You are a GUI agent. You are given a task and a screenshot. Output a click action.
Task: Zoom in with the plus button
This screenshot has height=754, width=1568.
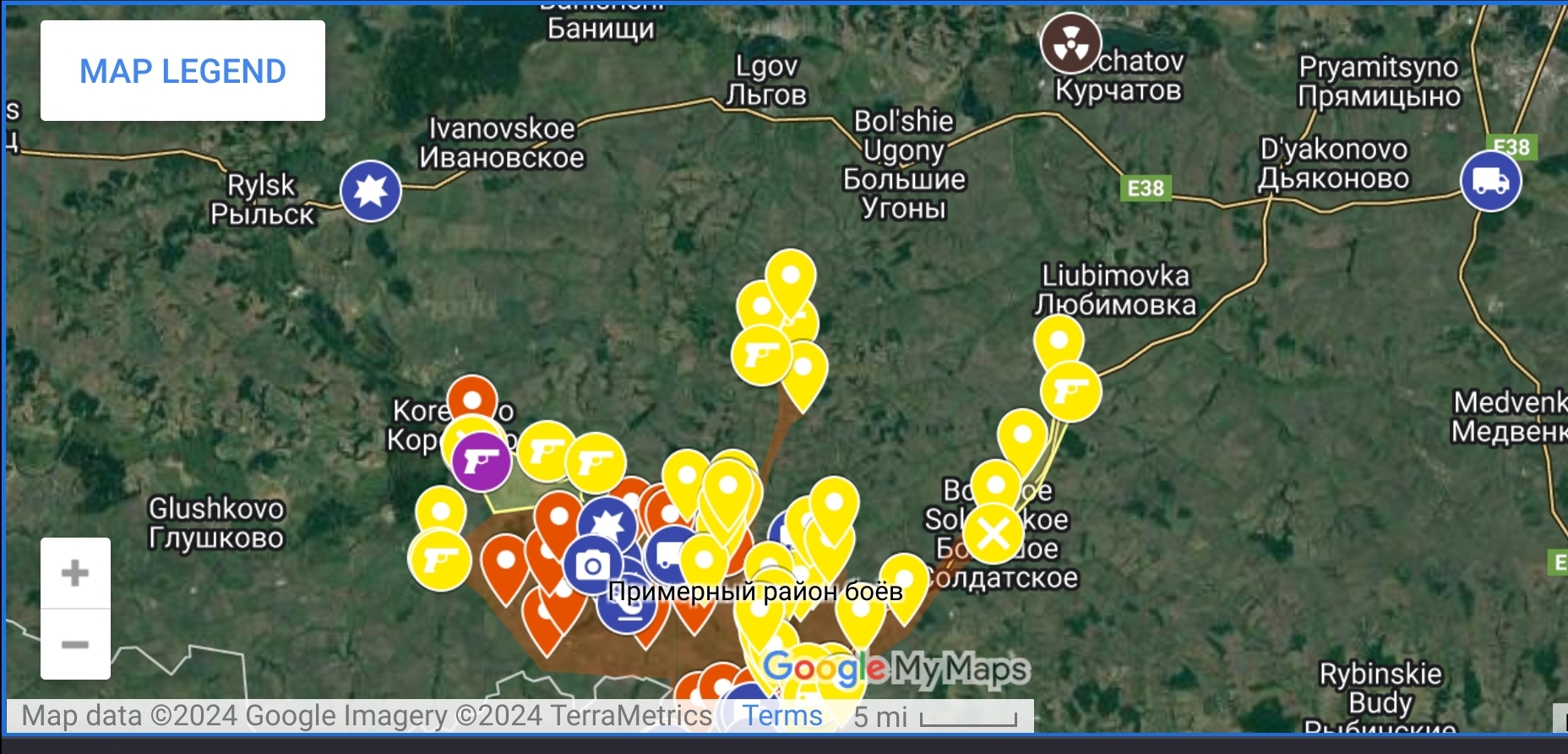[75, 573]
